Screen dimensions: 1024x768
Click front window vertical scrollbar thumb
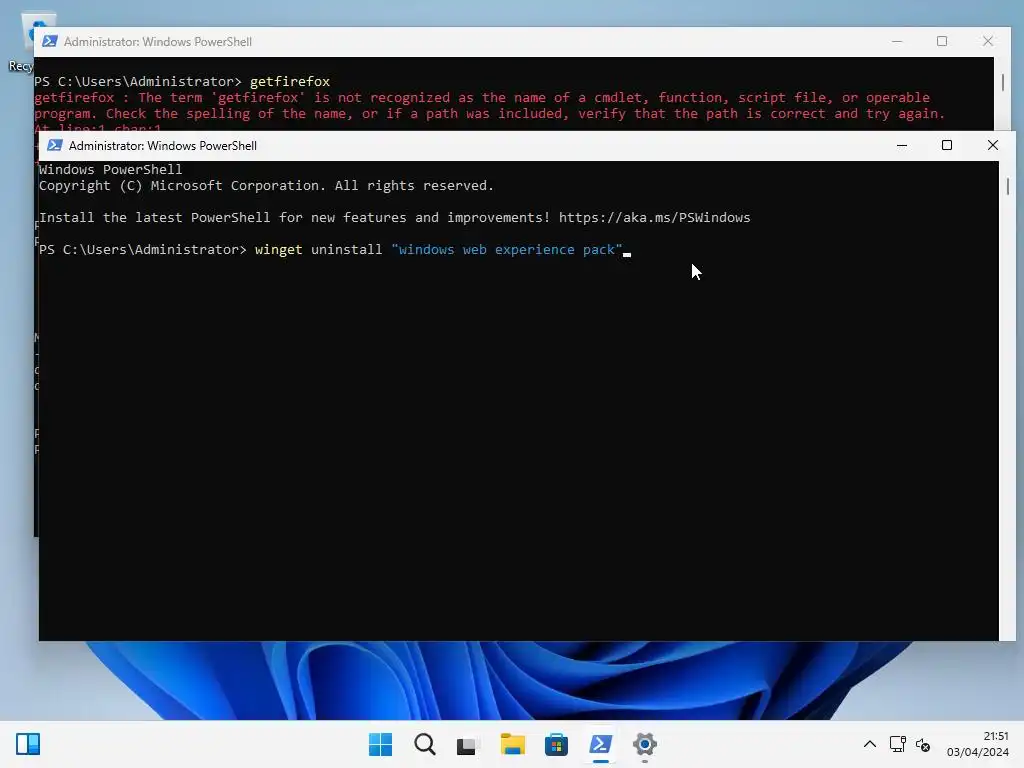click(x=1008, y=186)
